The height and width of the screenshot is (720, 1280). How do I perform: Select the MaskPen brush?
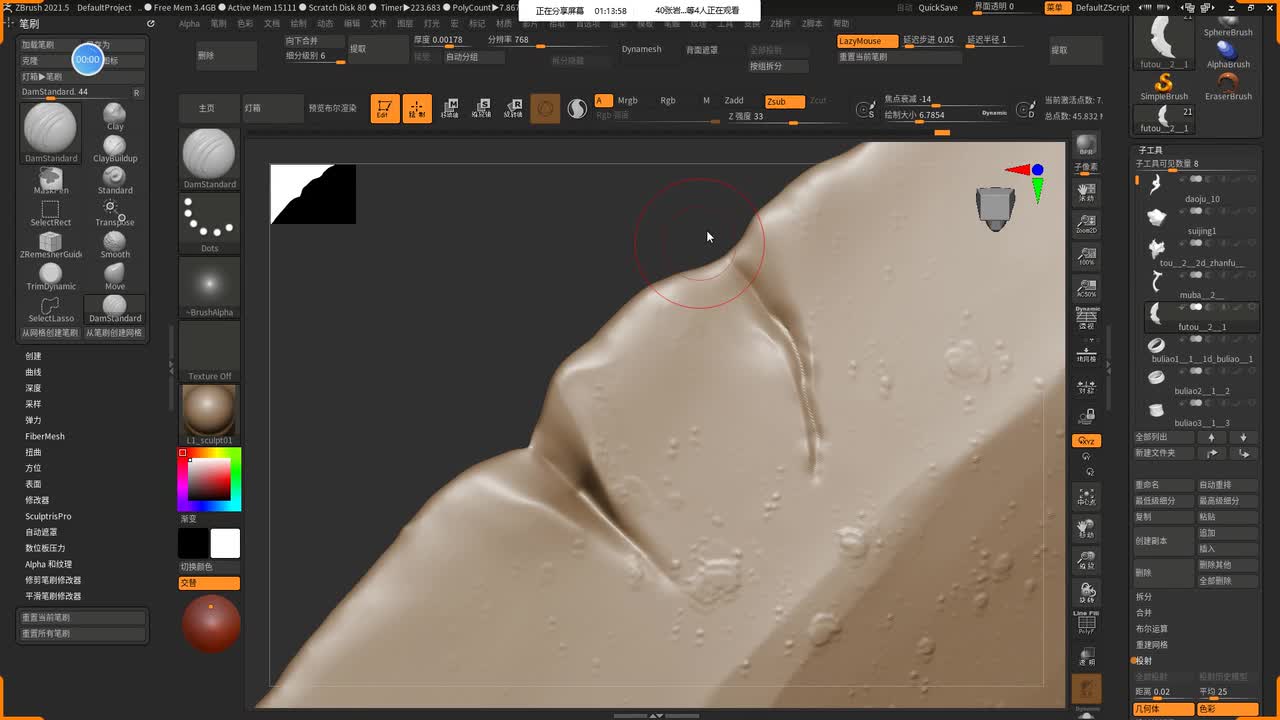click(x=51, y=180)
